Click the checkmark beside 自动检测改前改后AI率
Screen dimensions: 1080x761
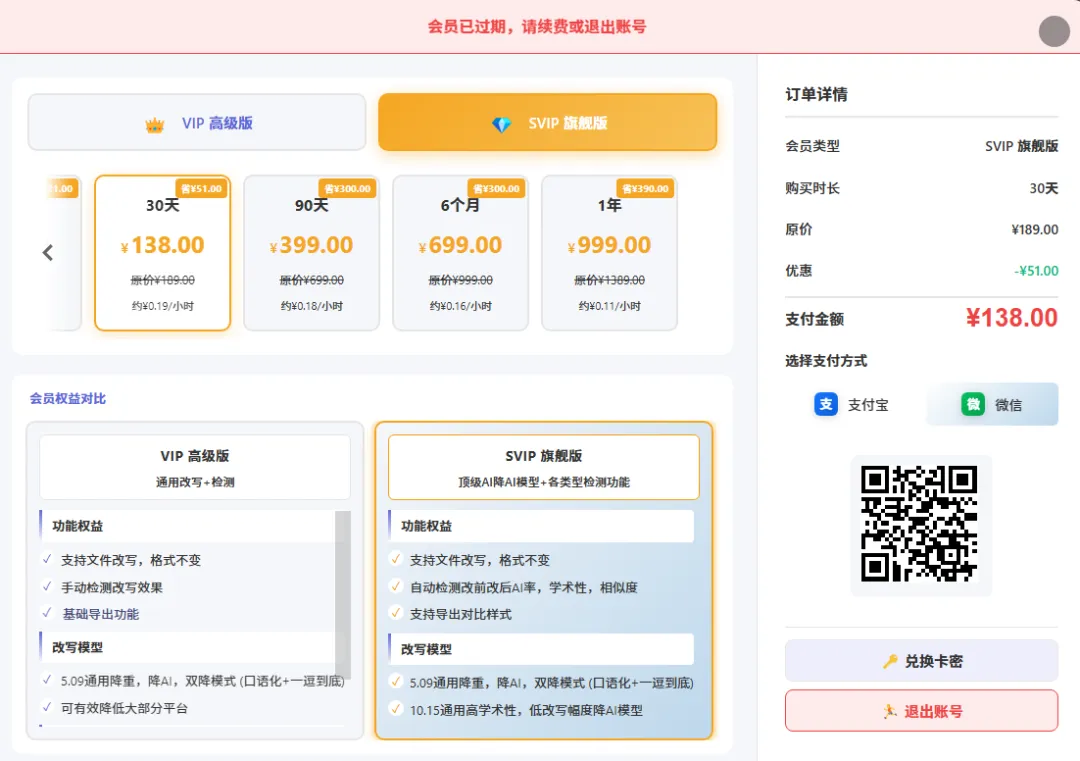[x=396, y=586]
